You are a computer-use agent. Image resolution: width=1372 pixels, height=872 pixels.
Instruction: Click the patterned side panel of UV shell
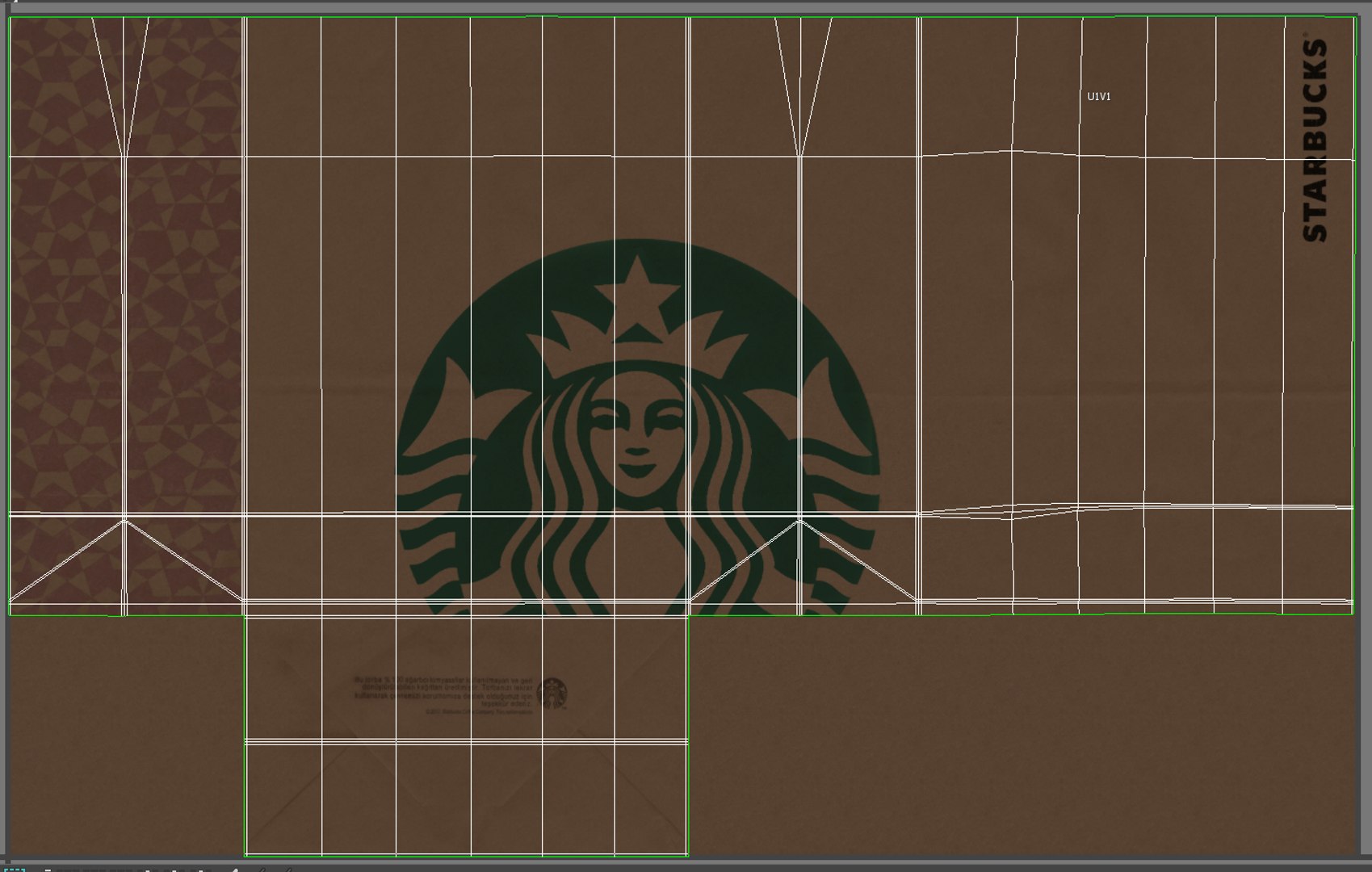[x=126, y=316]
